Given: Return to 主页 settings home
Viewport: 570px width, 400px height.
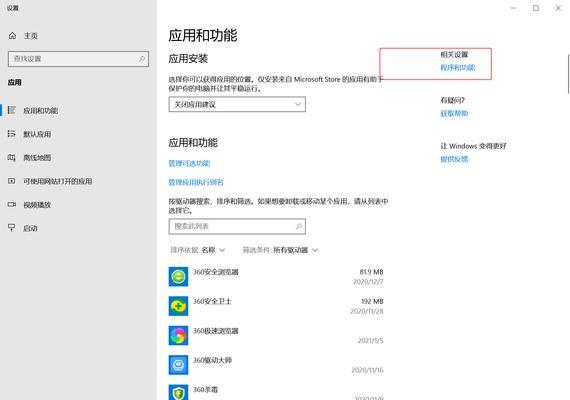Looking at the screenshot, I should pyautogui.click(x=31, y=36).
